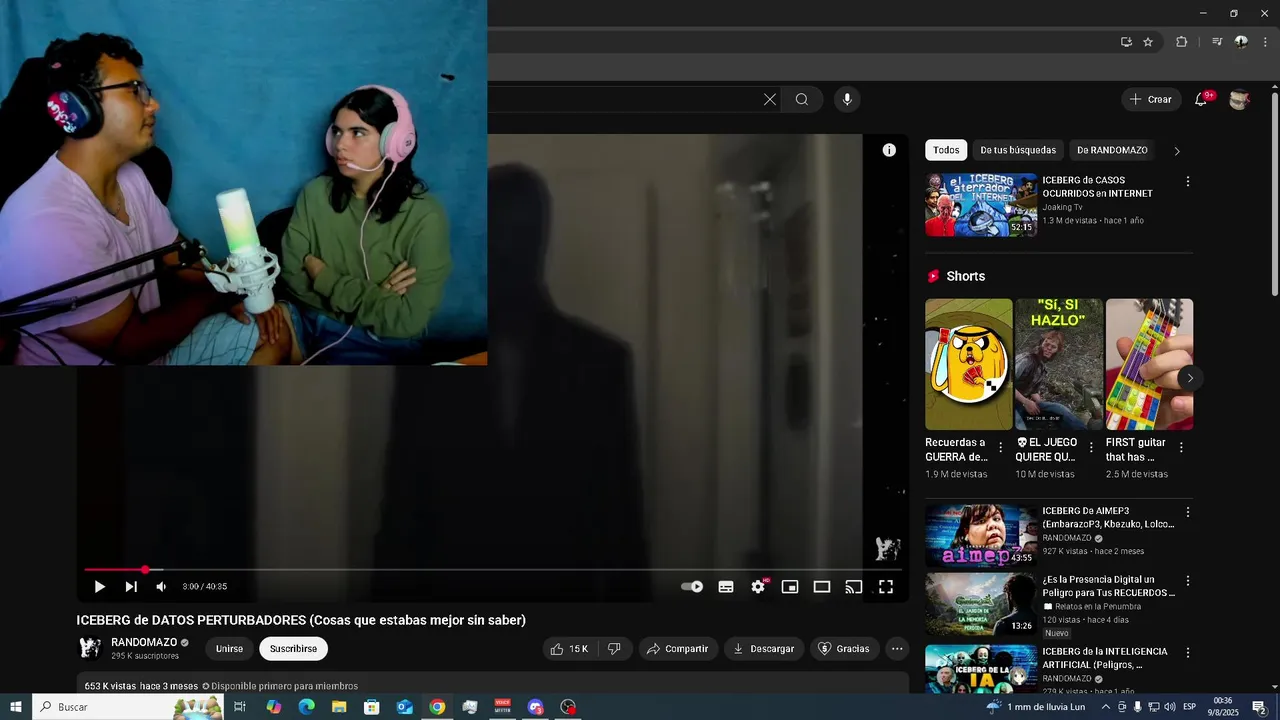
Task: Open ICEBERG de CASOS OCURRIDOS thumbnail
Action: pos(981,205)
